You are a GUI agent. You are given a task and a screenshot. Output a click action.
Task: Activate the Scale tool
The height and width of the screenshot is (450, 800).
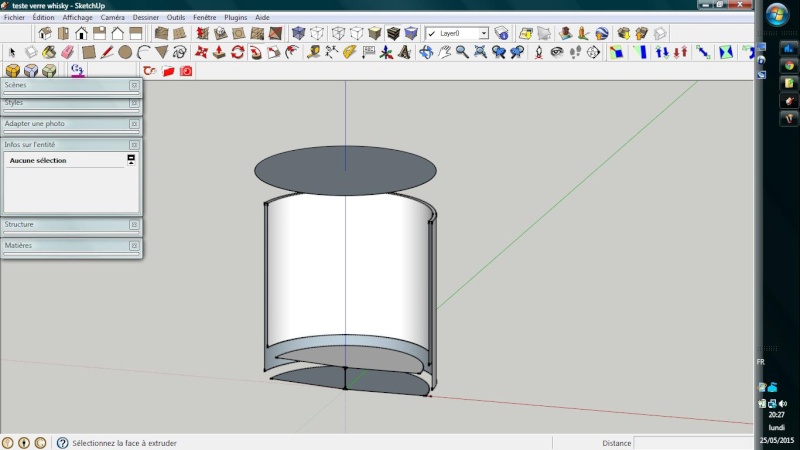274,52
